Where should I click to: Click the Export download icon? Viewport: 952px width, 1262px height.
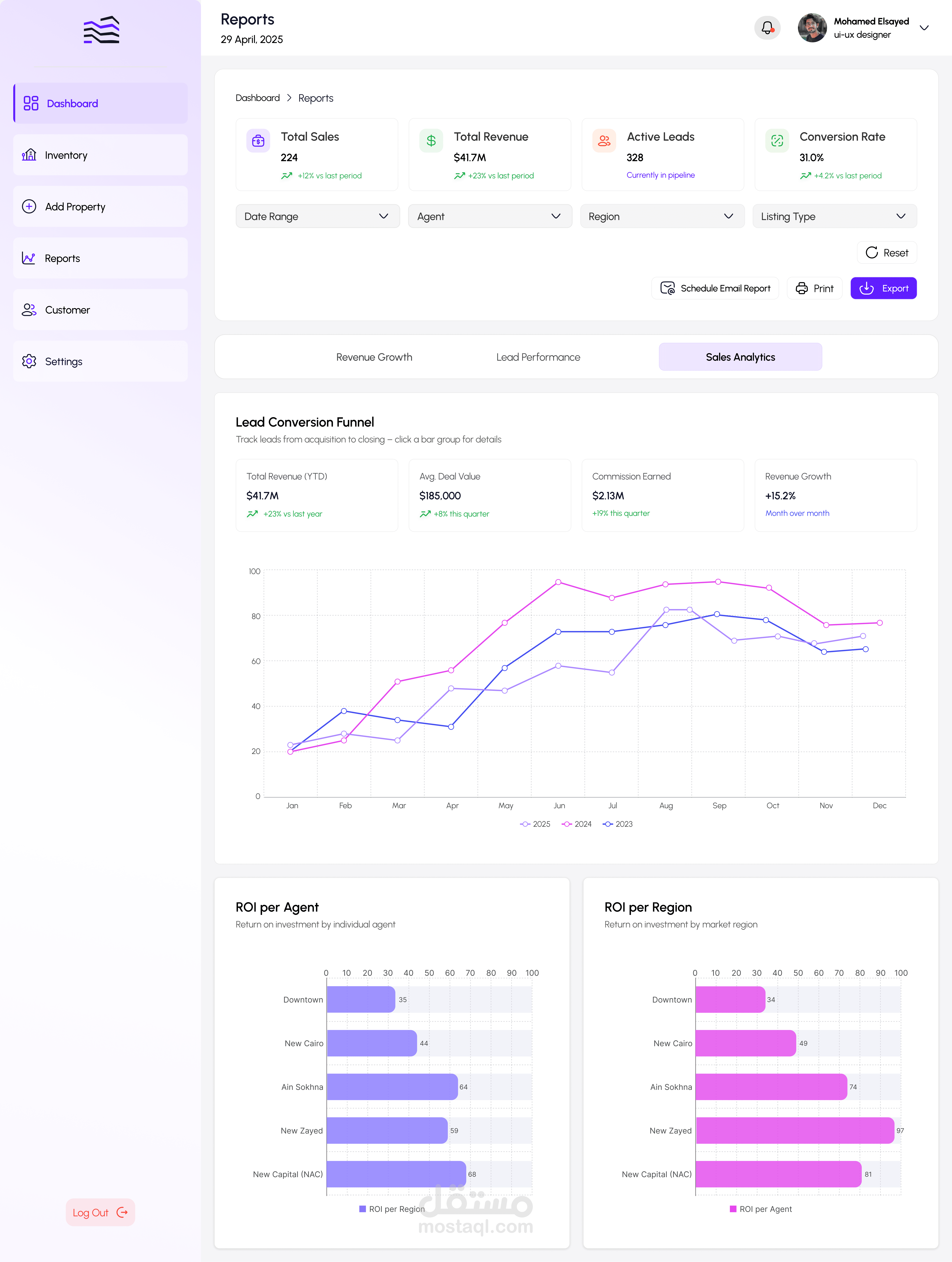coord(866,288)
